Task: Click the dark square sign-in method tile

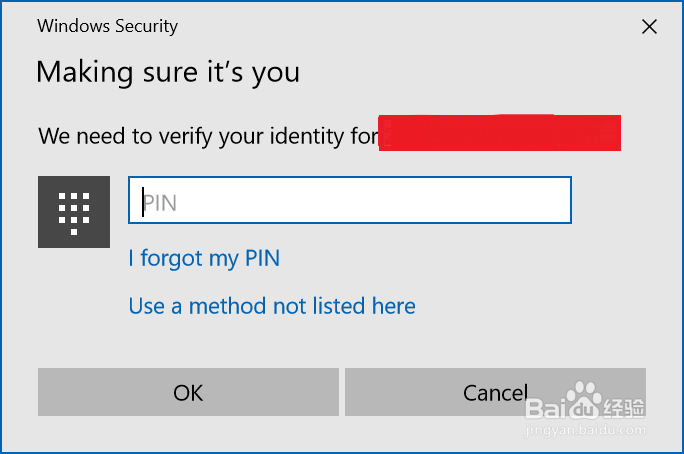Action: point(74,212)
